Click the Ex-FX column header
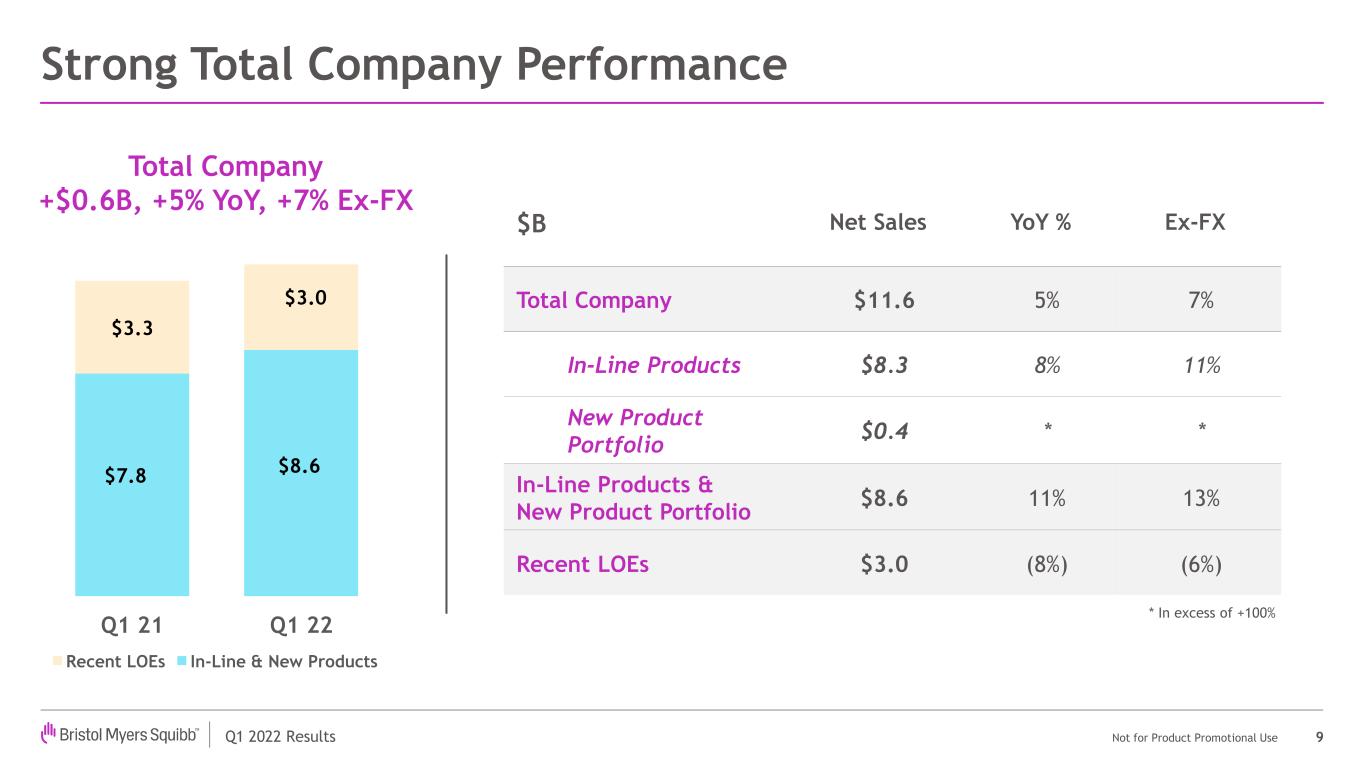The width and height of the screenshot is (1365, 766). [x=1195, y=223]
